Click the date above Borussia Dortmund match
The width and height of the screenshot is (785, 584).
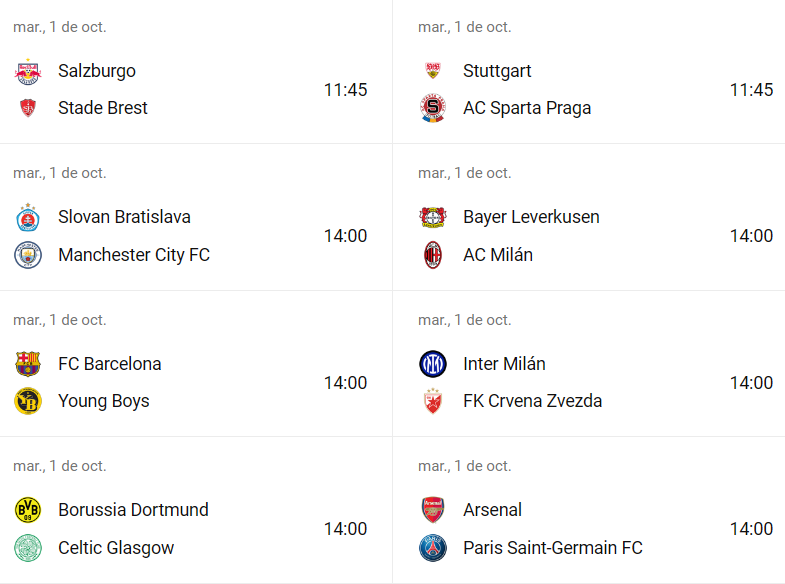(x=59, y=466)
